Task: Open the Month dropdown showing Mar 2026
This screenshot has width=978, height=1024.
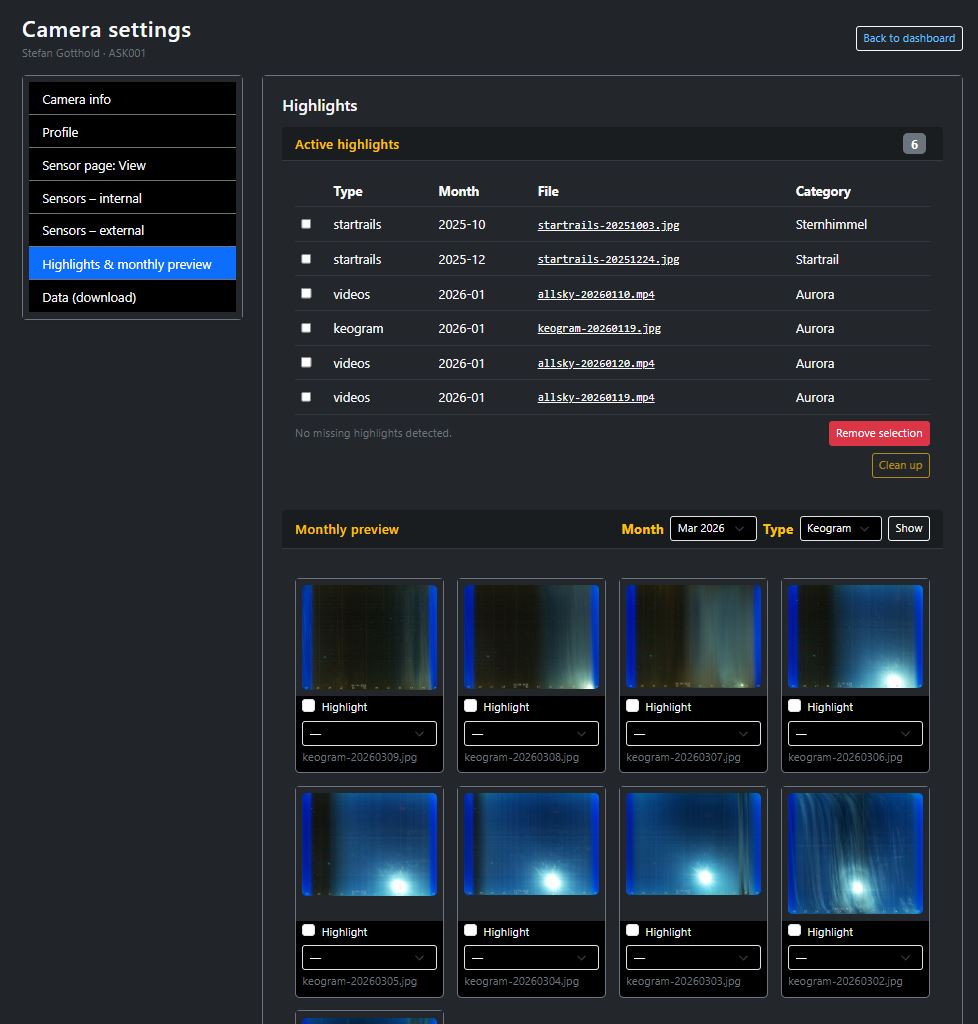Action: (x=712, y=528)
